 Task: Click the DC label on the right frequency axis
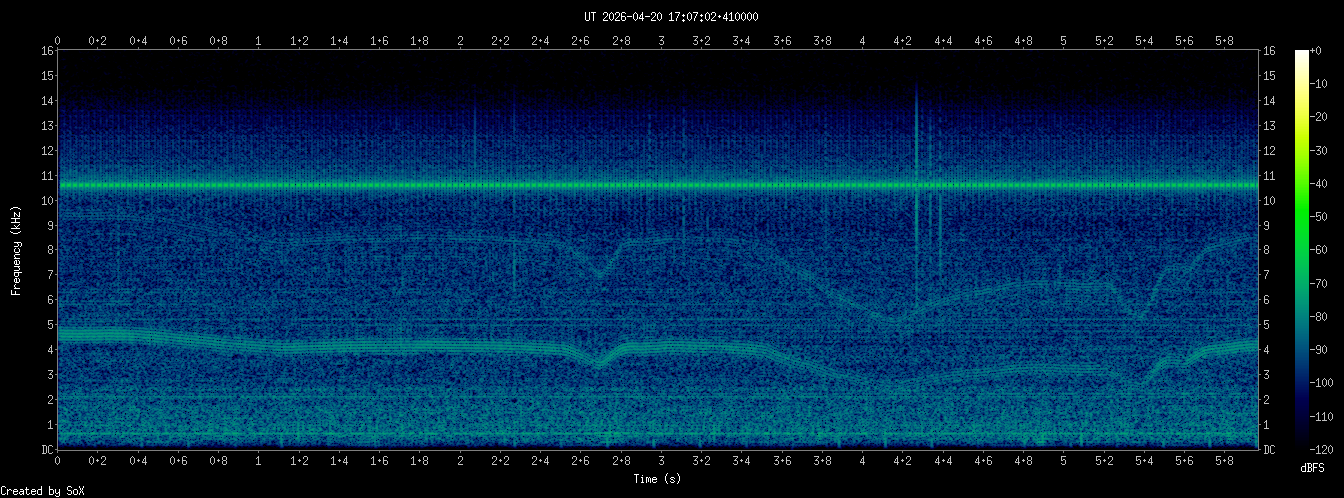coord(1269,450)
